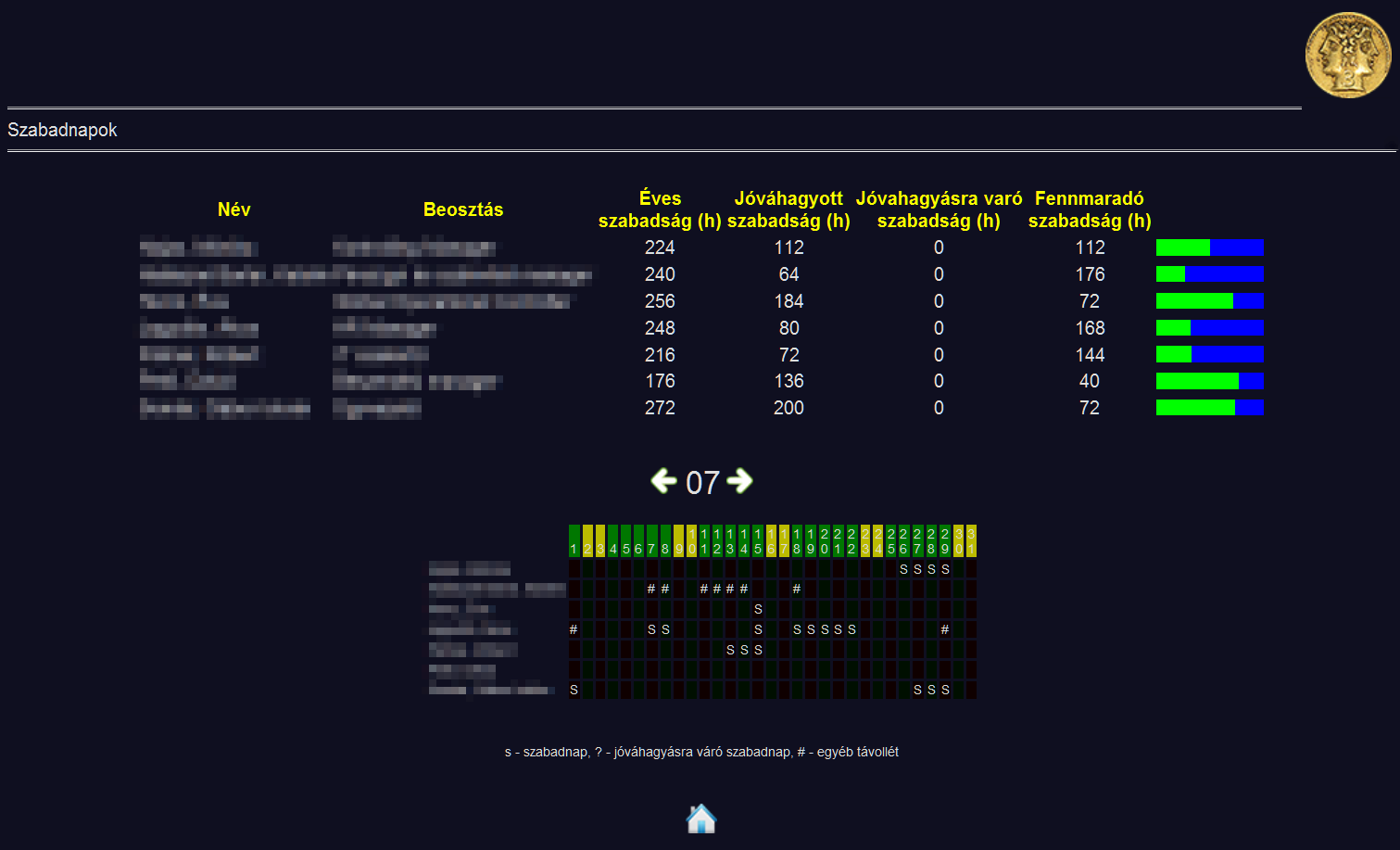Go to next month with right arrow
Viewport: 1400px width, 850px height.
coord(739,481)
